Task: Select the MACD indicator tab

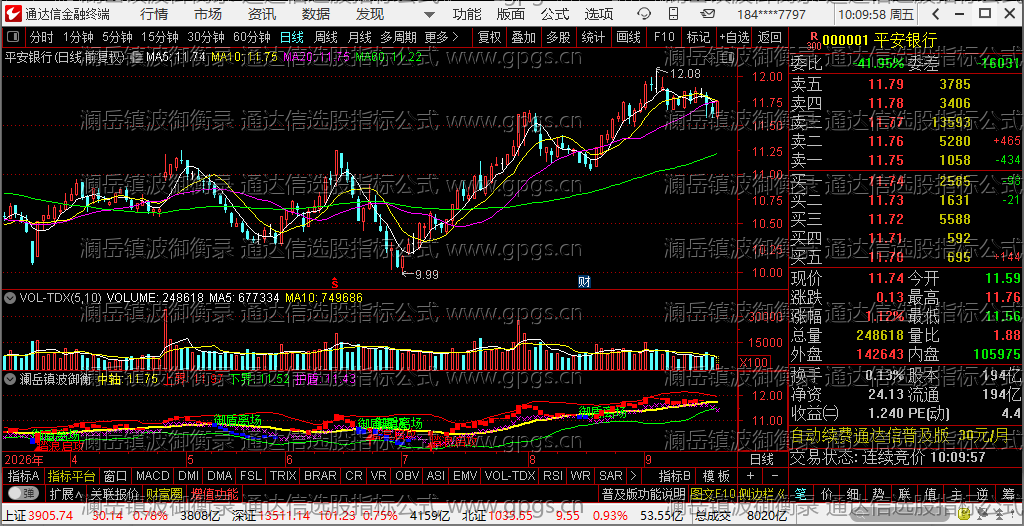Action: (x=152, y=476)
